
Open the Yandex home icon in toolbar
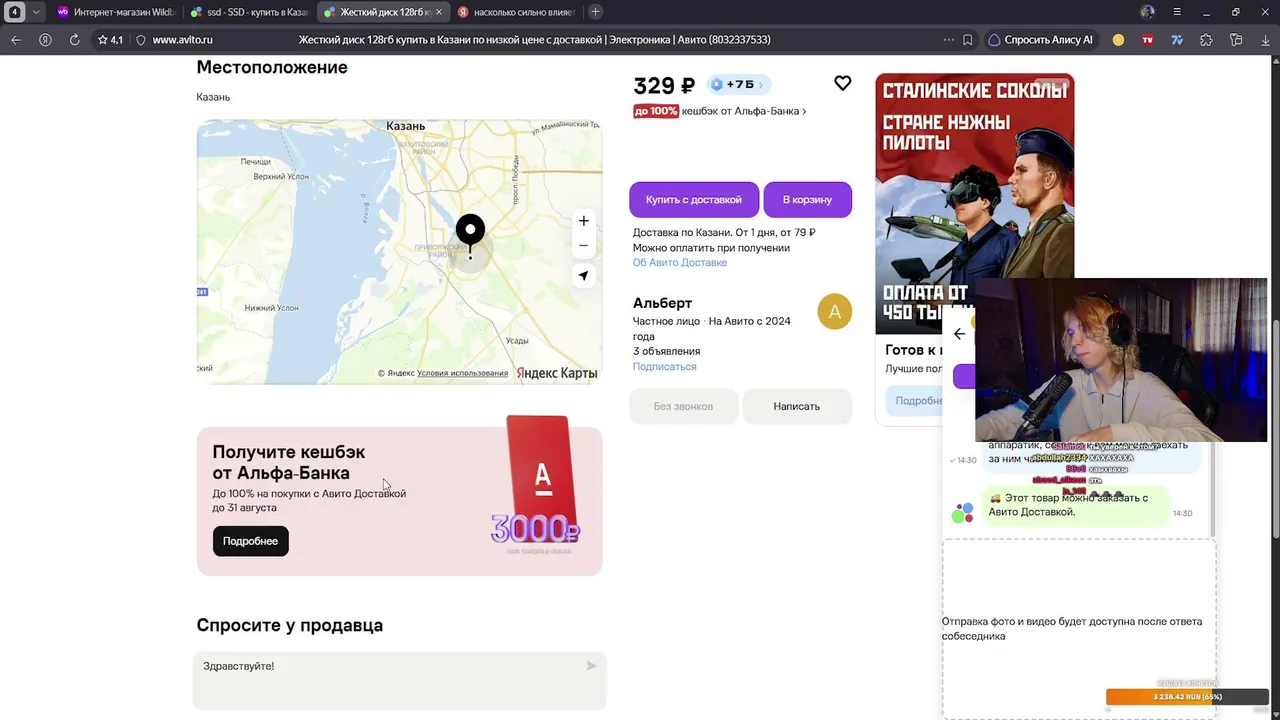tap(45, 40)
